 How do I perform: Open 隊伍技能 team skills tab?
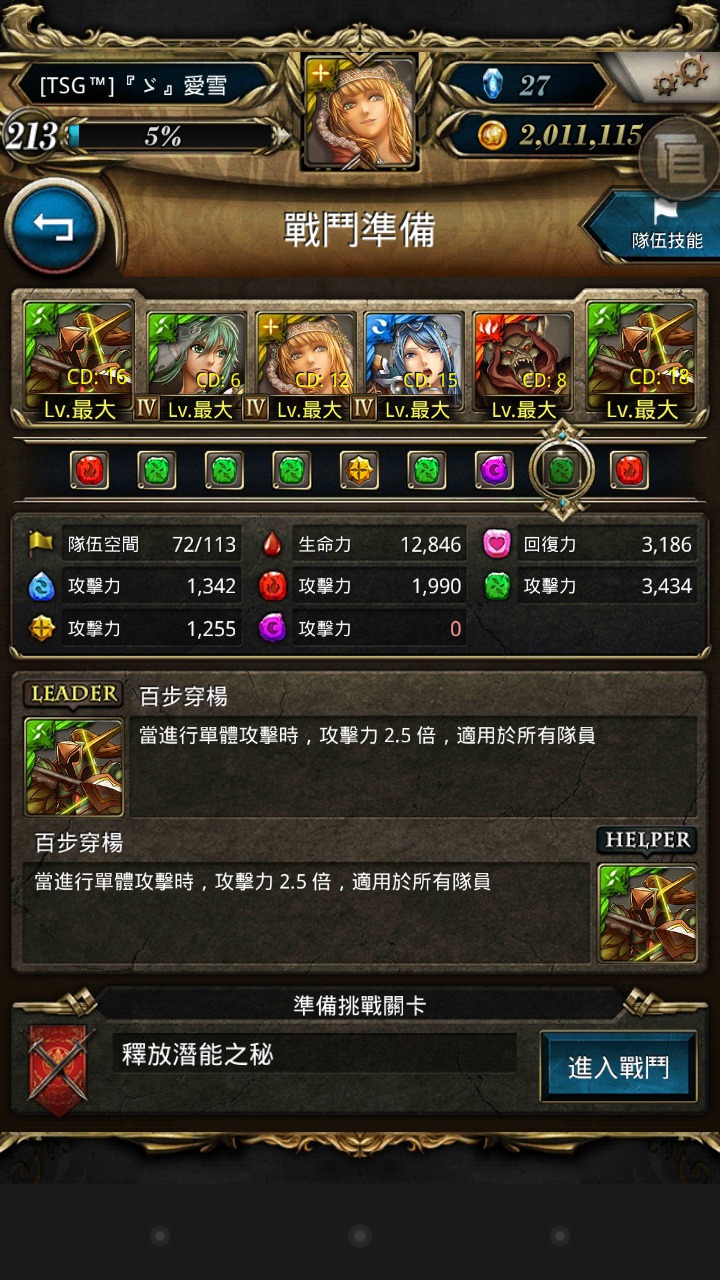pyautogui.click(x=654, y=228)
